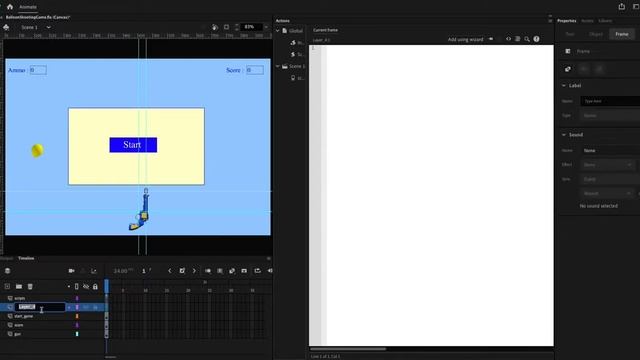This screenshot has height=360, width=640.
Task: Click the layer name edit field
Action: (x=40, y=307)
